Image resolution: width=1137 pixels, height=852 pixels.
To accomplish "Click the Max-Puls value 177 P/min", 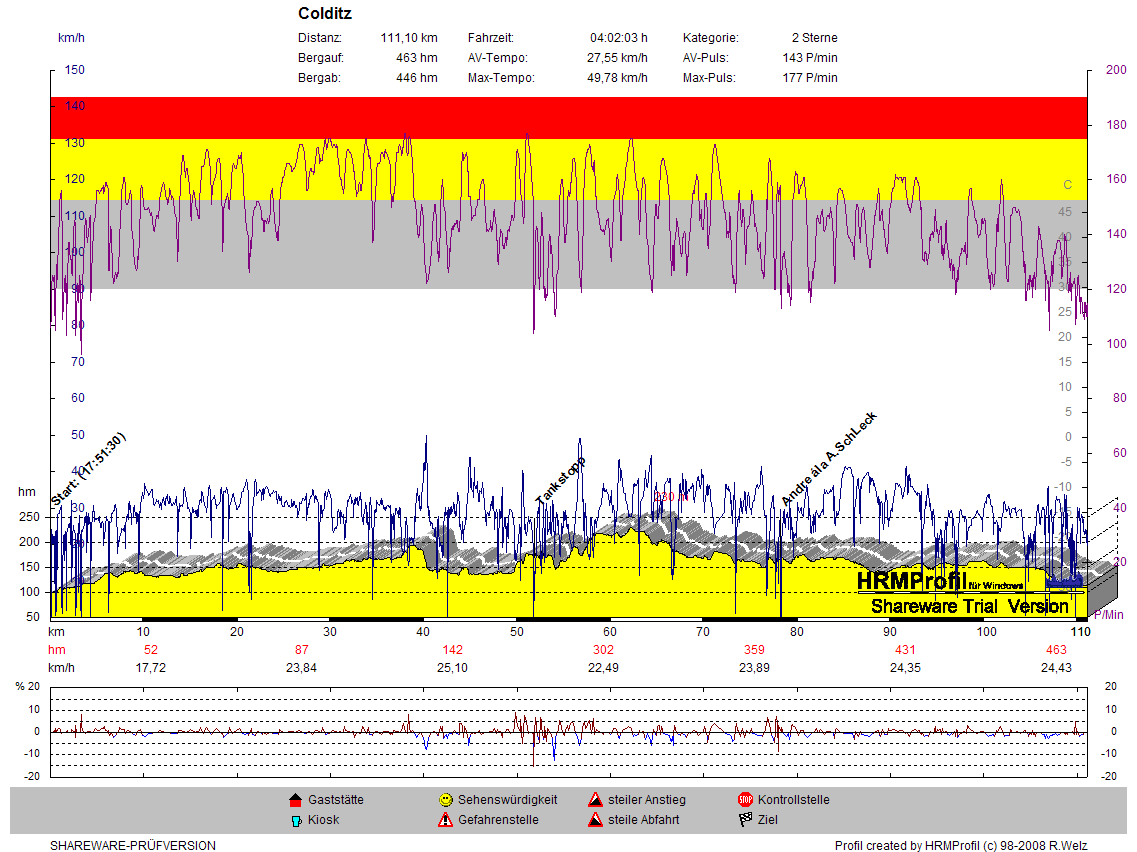I will pos(810,78).
